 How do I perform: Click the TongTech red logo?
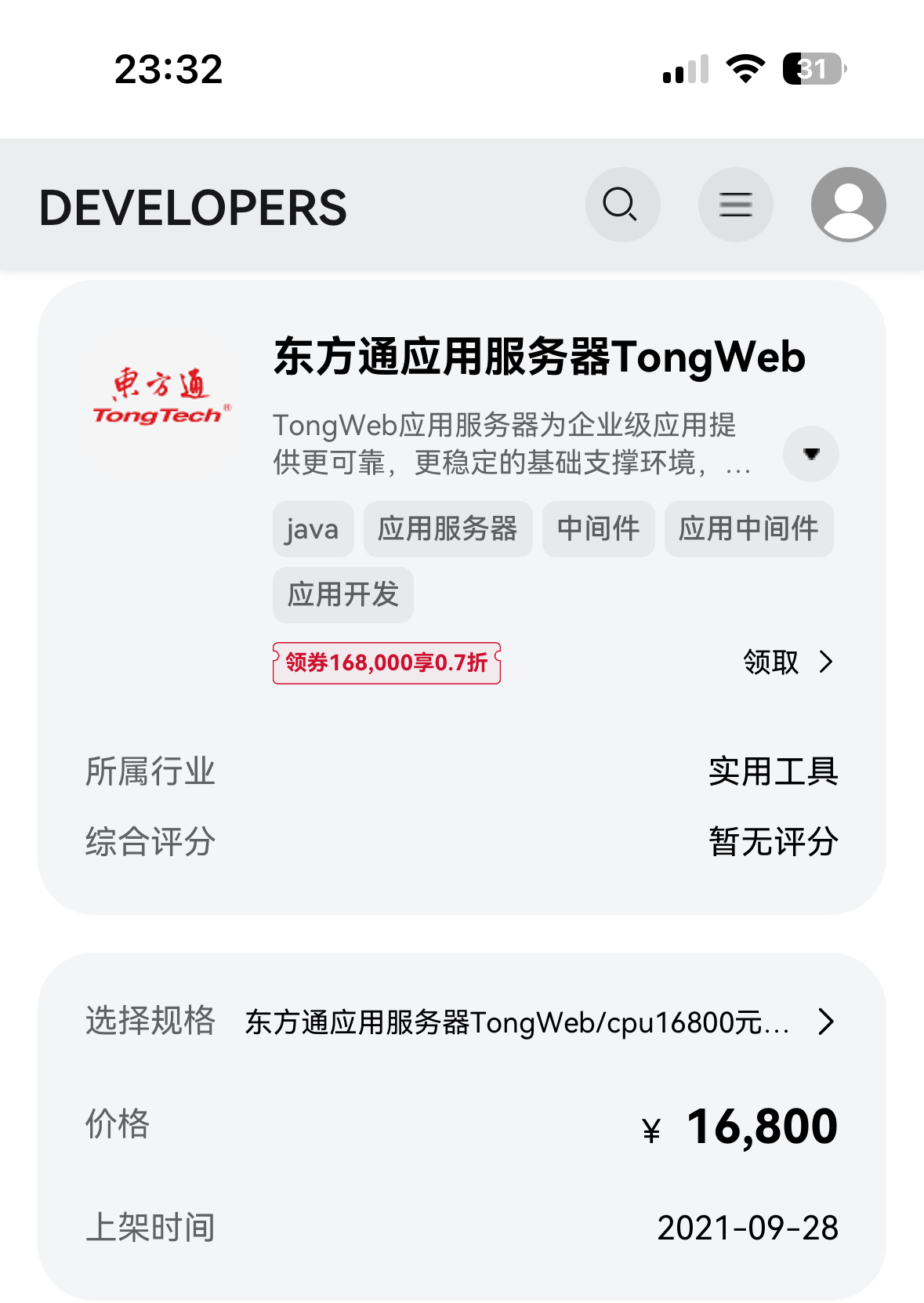pos(162,397)
